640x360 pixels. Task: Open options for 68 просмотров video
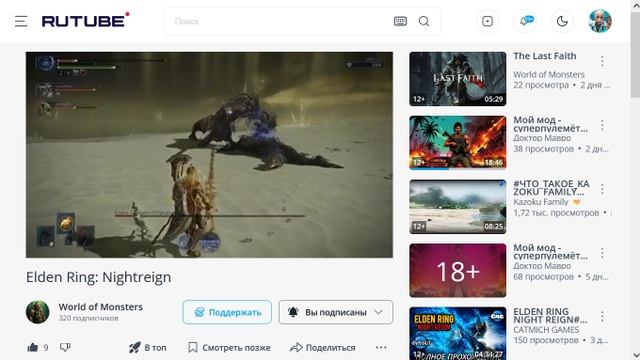click(x=602, y=253)
